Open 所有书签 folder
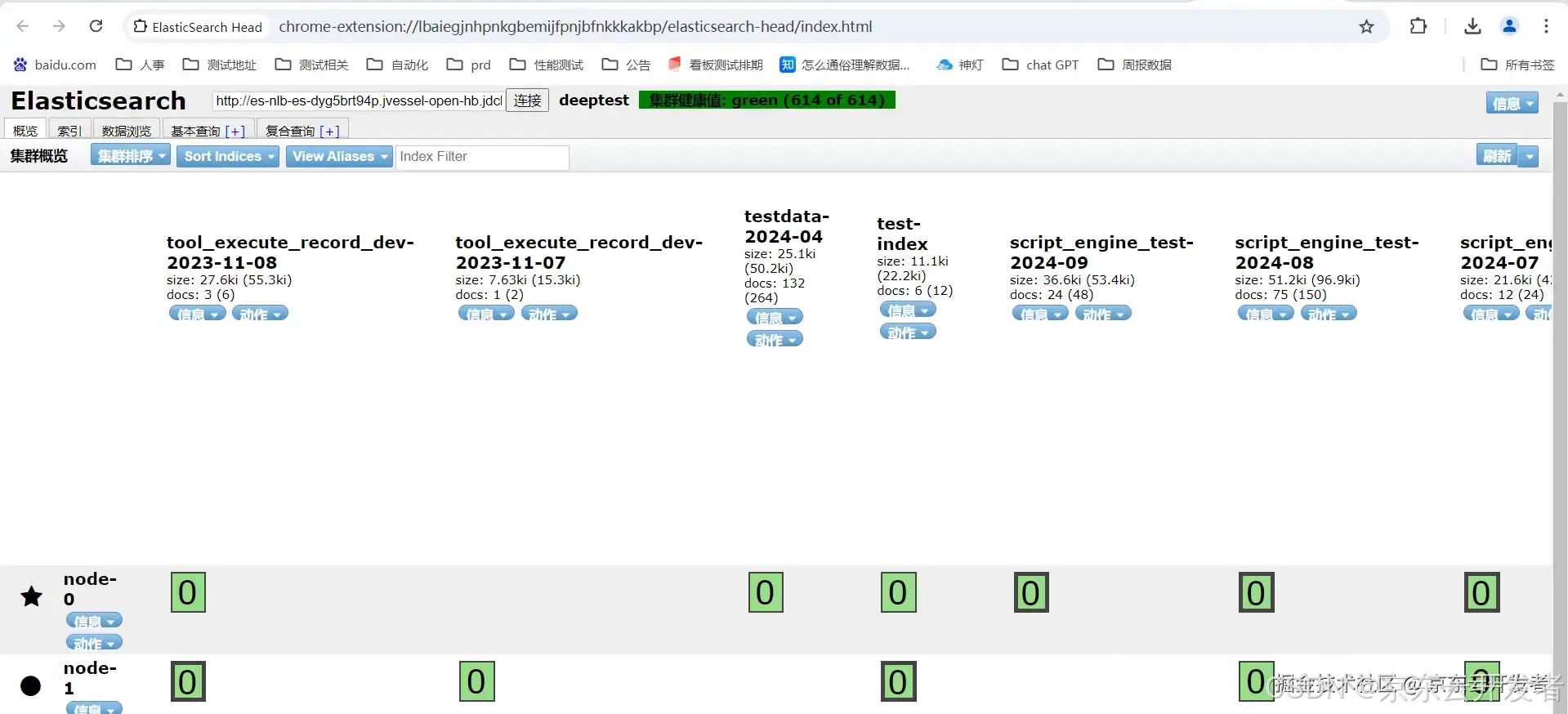The height and width of the screenshot is (714, 1568). tap(1517, 65)
